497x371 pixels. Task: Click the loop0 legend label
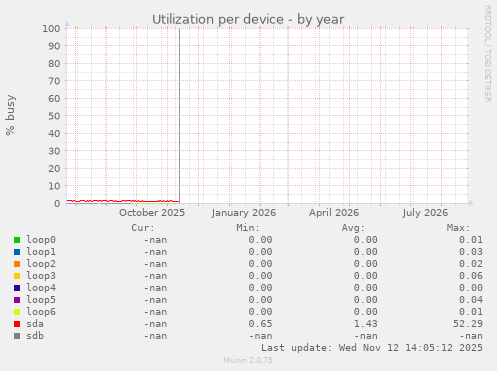(x=41, y=240)
